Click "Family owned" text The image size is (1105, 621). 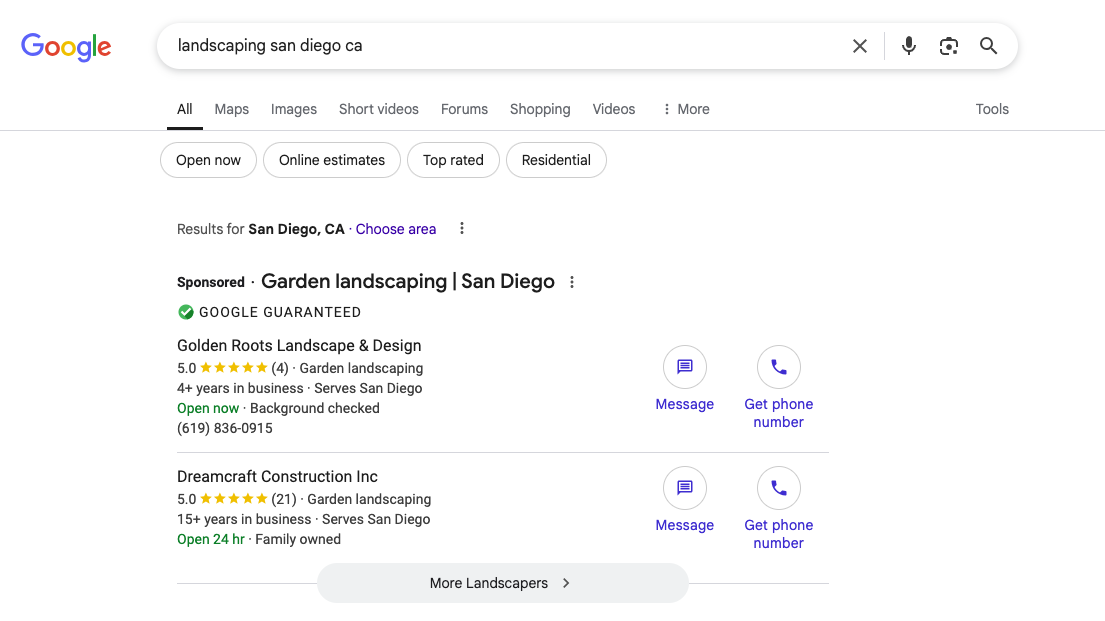[298, 539]
